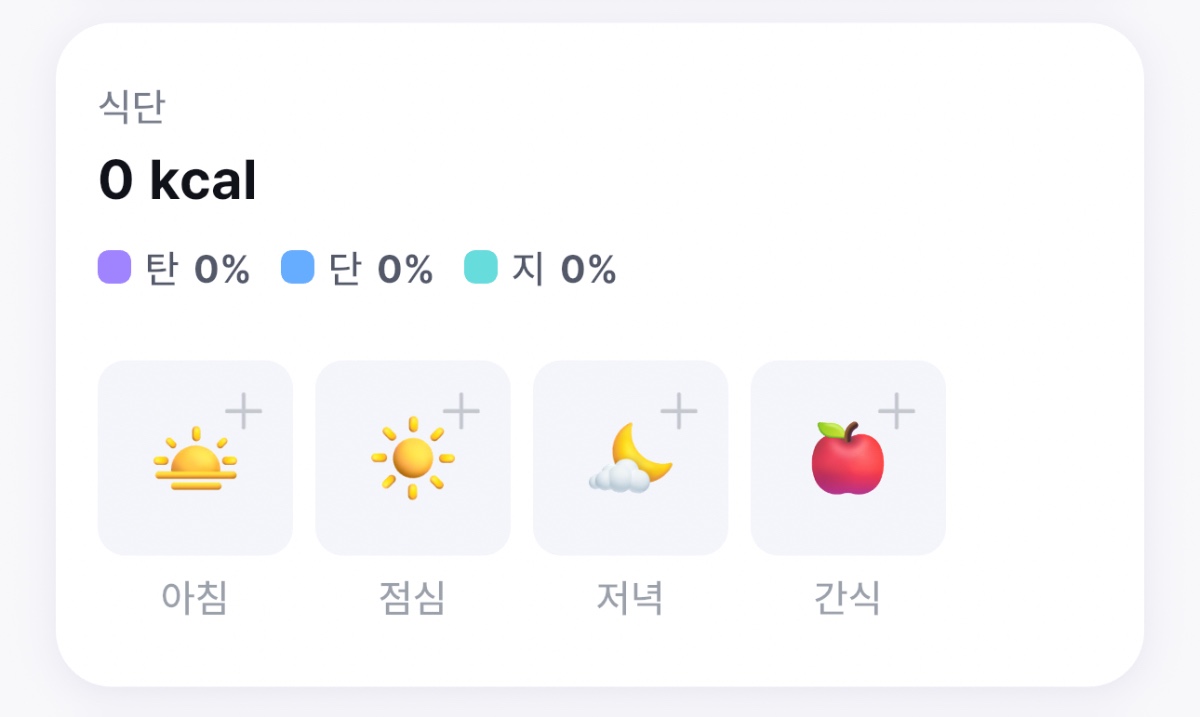Select the 점심 label
The width and height of the screenshot is (1200, 717).
tap(412, 598)
